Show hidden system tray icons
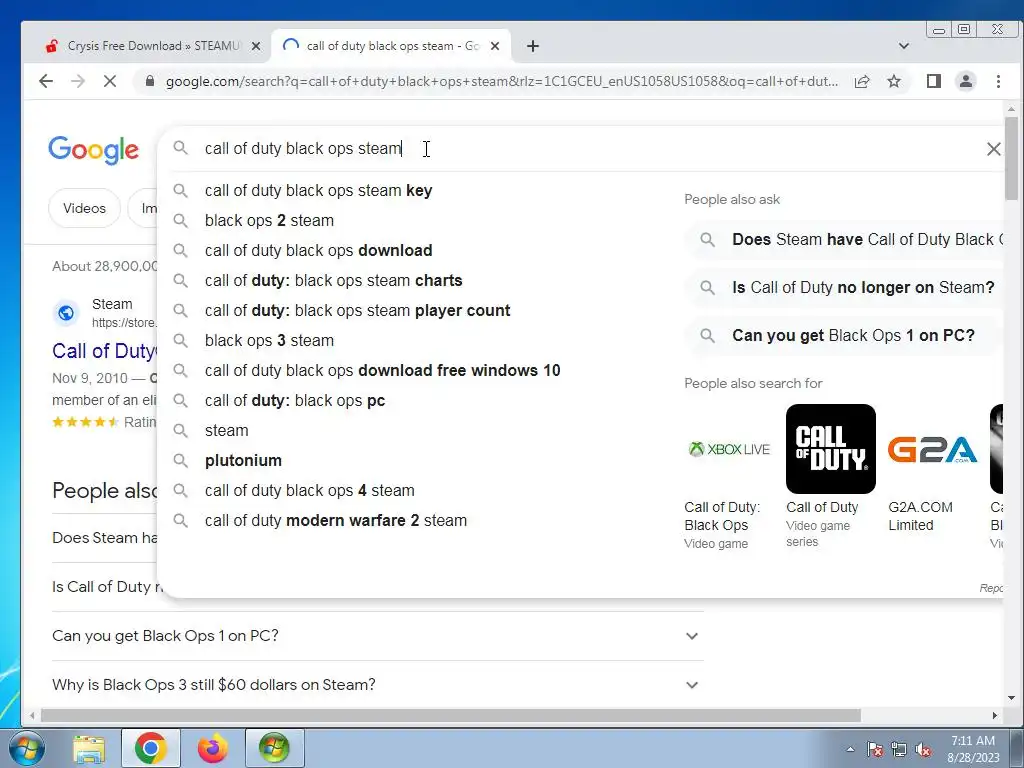 pyautogui.click(x=850, y=749)
